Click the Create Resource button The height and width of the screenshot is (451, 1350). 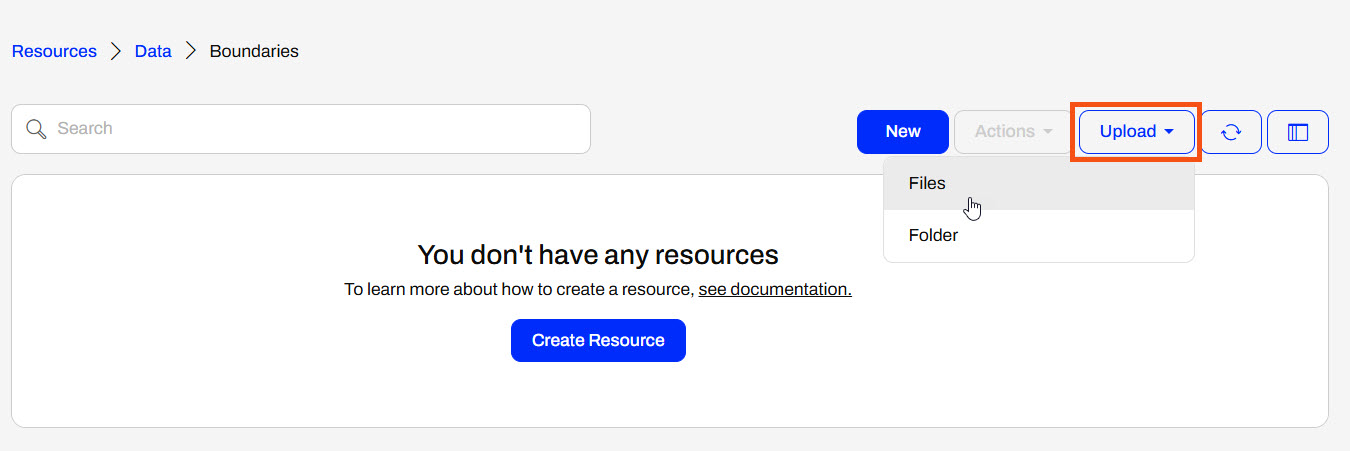598,340
